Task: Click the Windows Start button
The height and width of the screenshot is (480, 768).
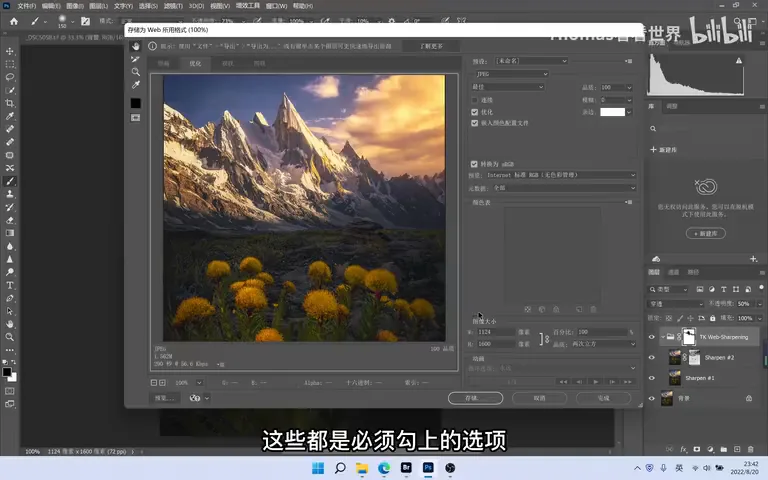Action: pos(318,468)
